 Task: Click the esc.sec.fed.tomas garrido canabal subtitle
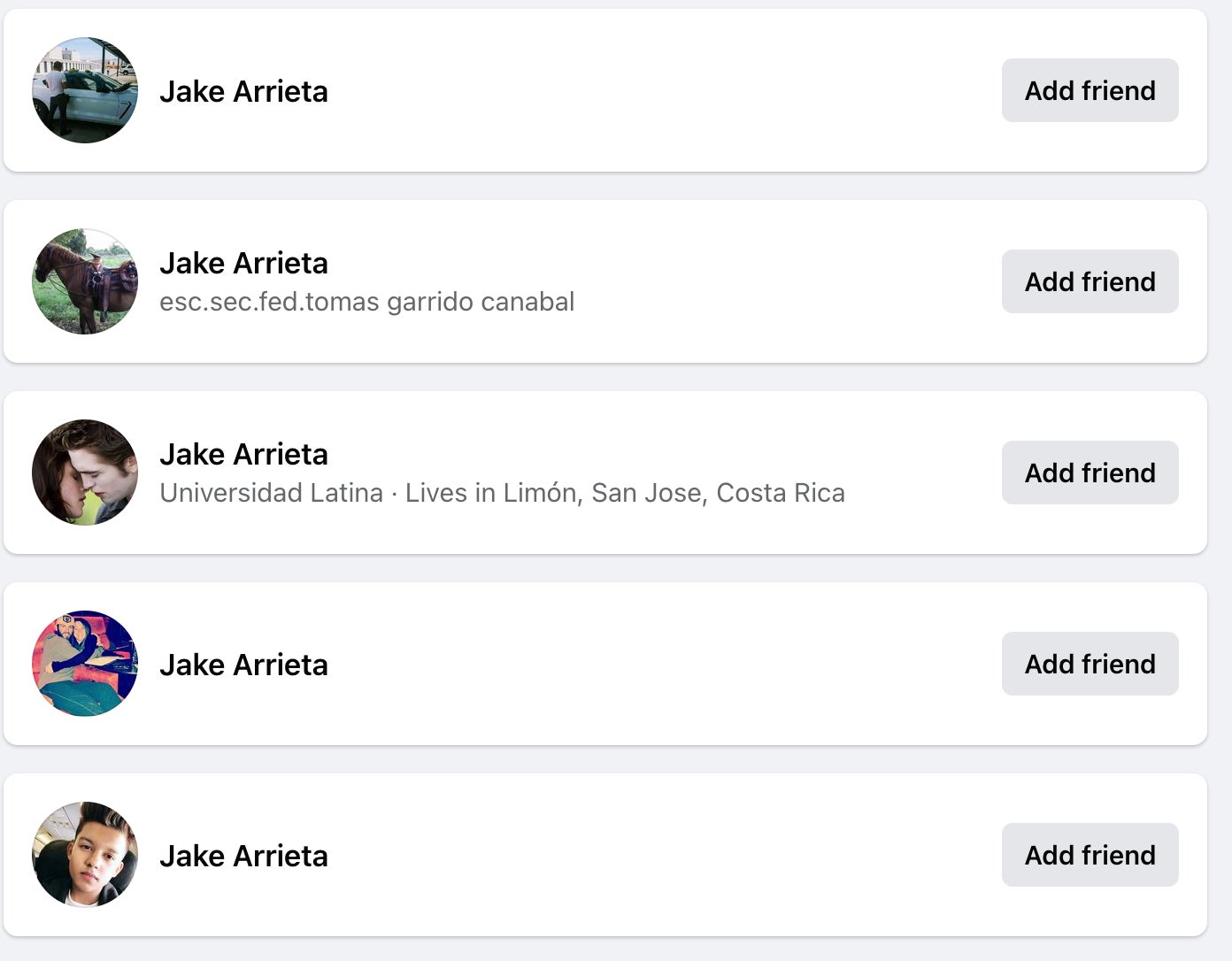pyautogui.click(x=366, y=302)
